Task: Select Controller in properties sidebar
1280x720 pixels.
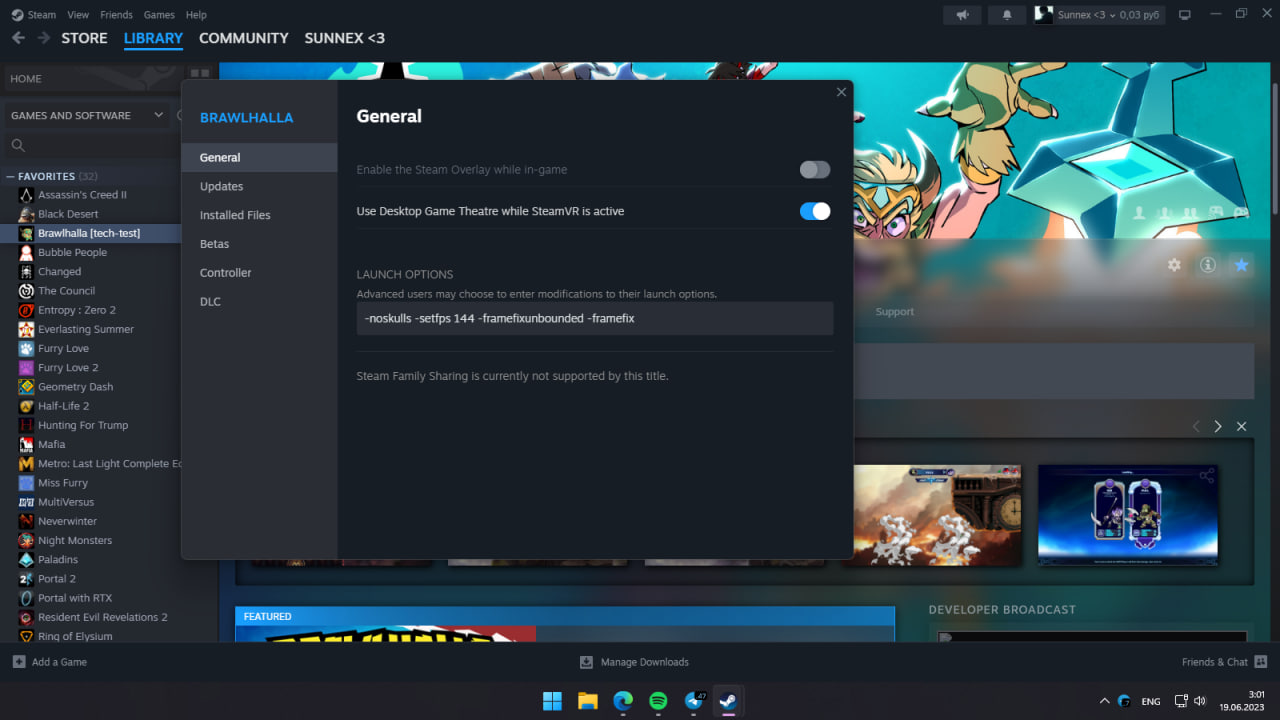Action: click(x=260, y=273)
